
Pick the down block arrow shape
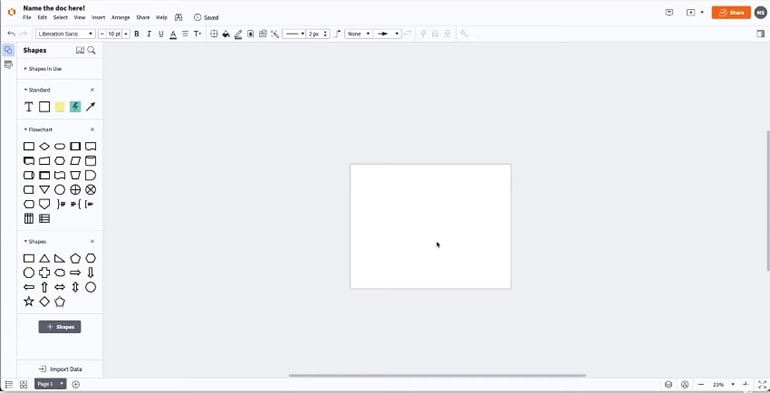[90, 273]
